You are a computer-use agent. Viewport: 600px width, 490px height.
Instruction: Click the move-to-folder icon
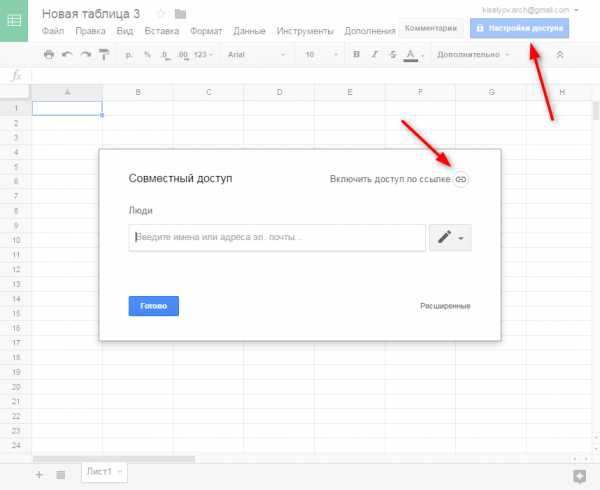coord(180,14)
